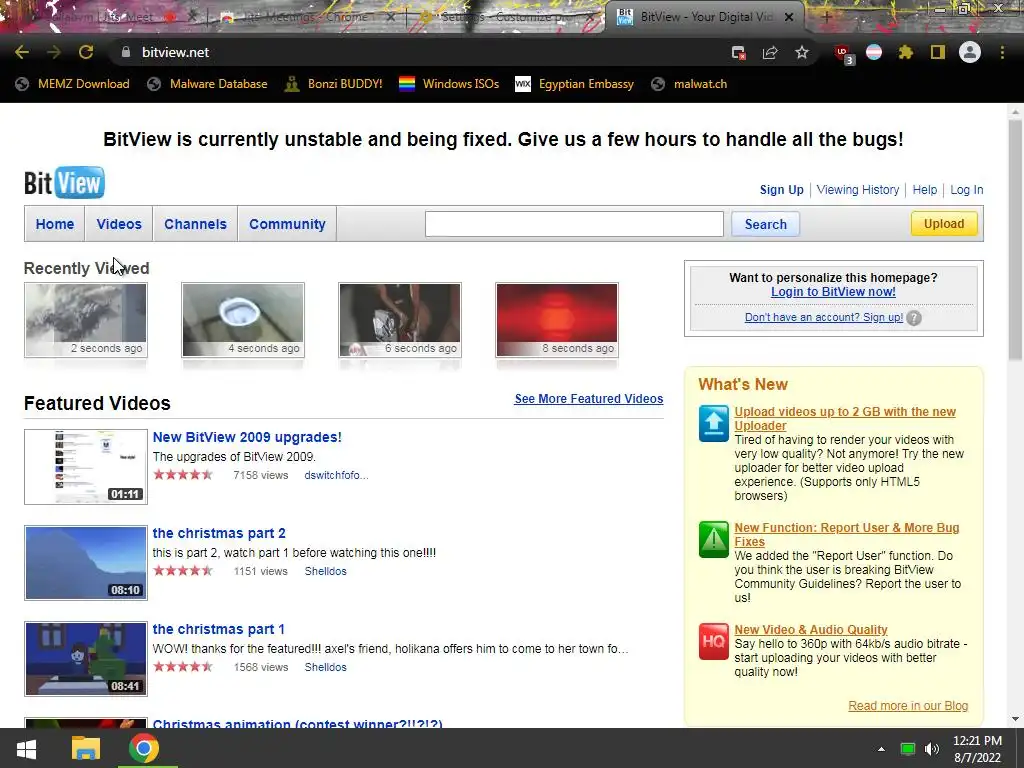Open the uBlock Origin extension icon
Screen dimensions: 1024x768
point(843,54)
